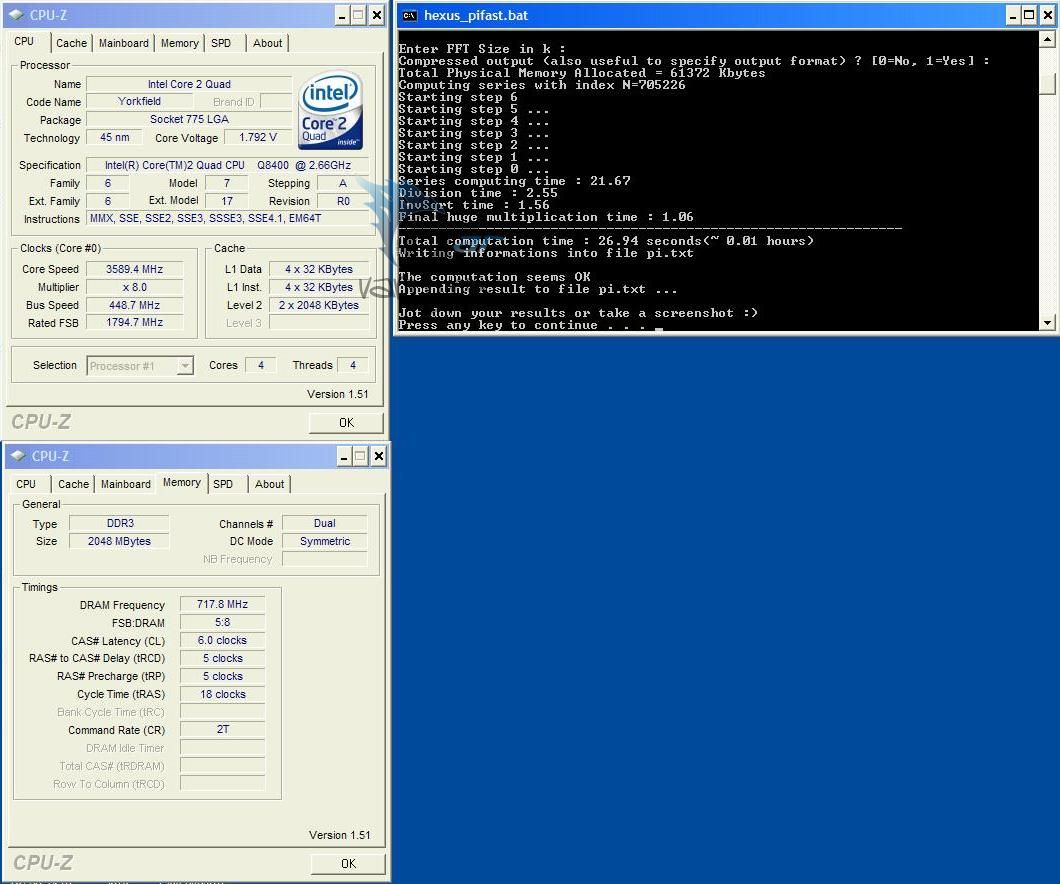Switch to SPD tab in bottom CPU-Z window
Screen dimensions: 1060x884
coord(223,484)
